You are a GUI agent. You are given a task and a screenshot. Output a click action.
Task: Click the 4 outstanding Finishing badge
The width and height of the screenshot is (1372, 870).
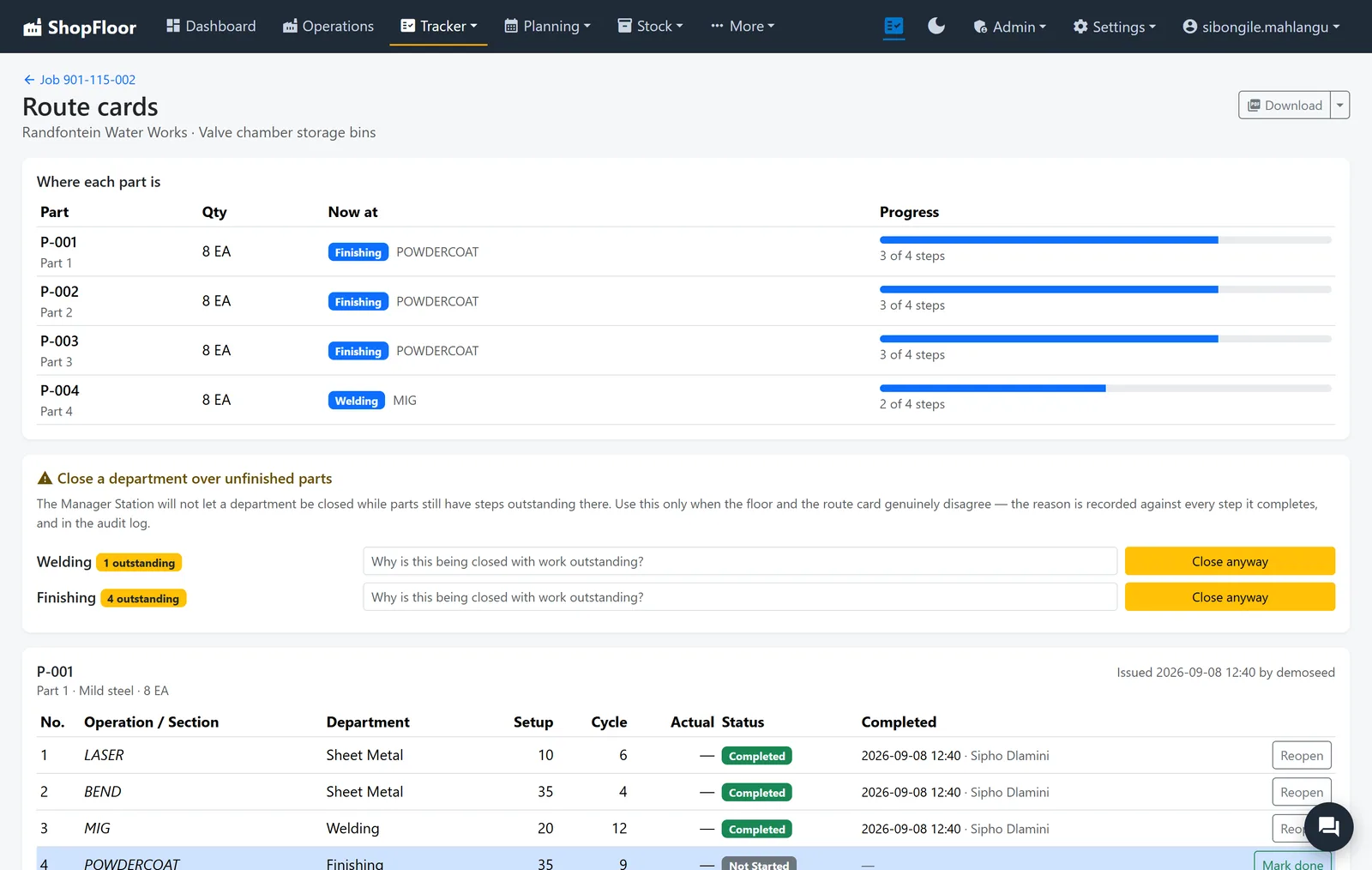click(x=143, y=599)
